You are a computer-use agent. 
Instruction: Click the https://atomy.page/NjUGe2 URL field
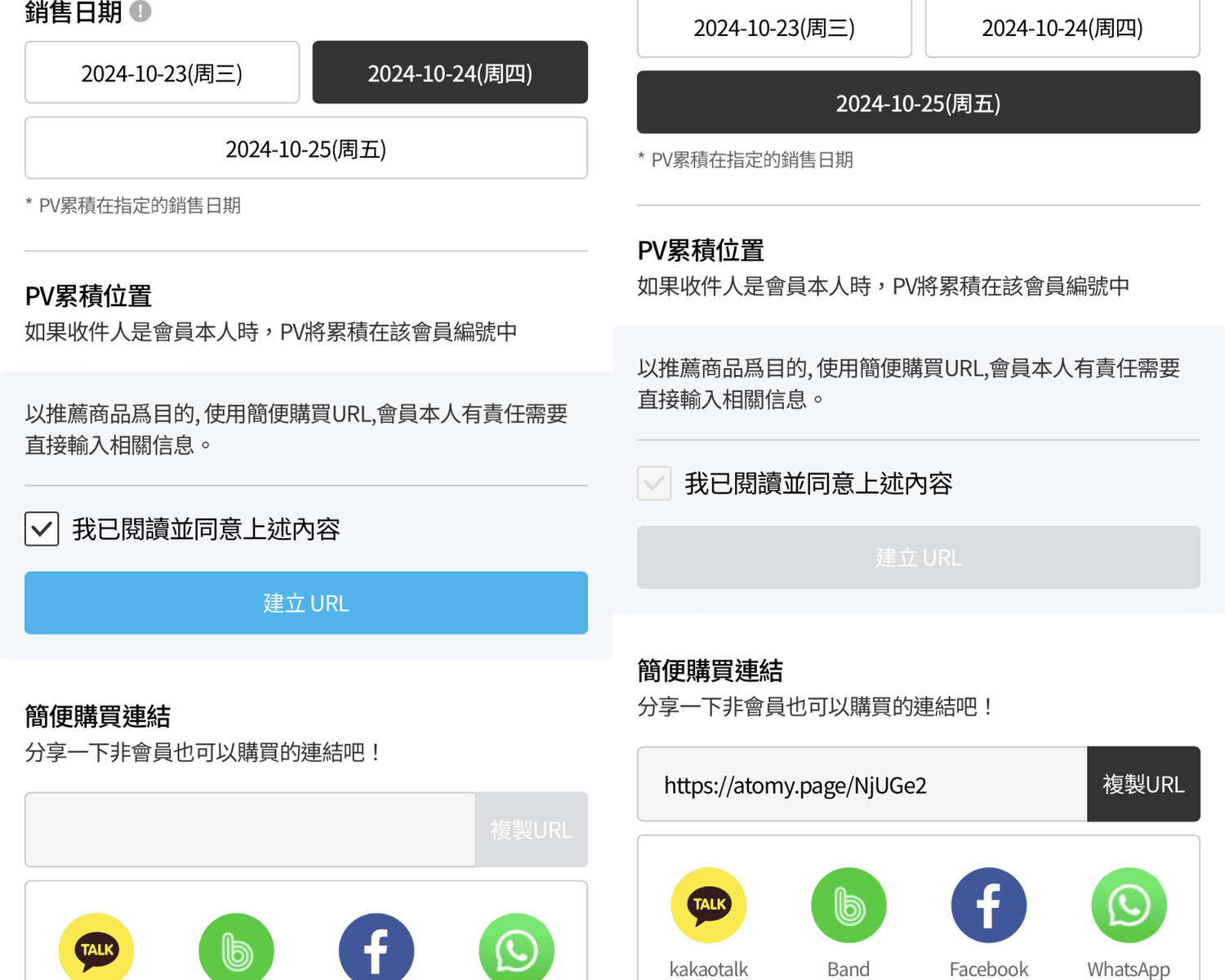pyautogui.click(x=862, y=784)
